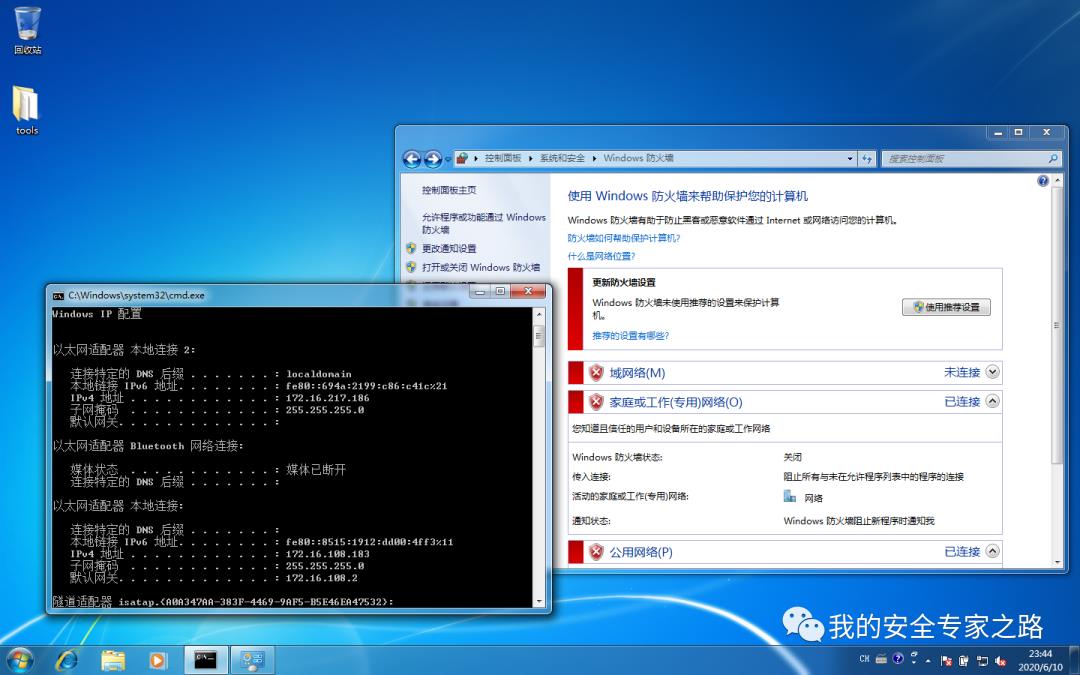Click 系统和安全 in the breadcrumb

click(x=562, y=158)
